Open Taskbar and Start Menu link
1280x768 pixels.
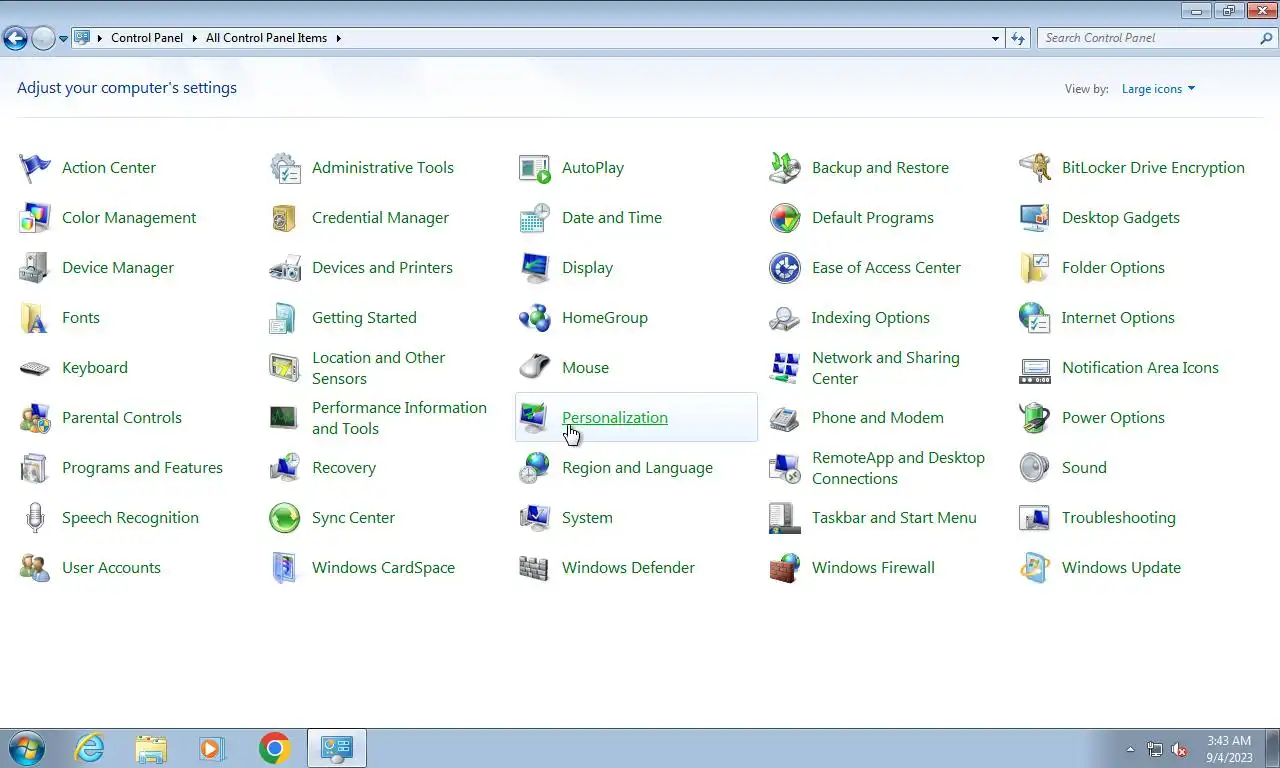coord(894,518)
